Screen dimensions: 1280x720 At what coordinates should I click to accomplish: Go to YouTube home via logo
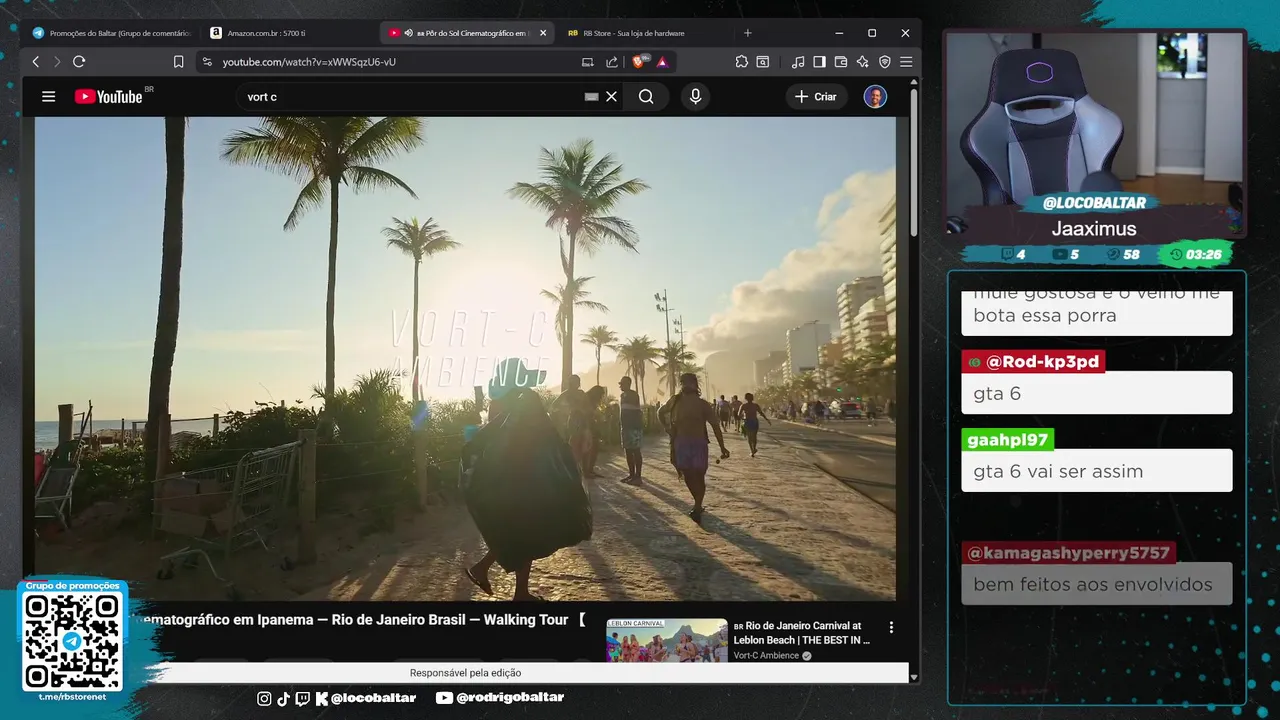tap(108, 97)
